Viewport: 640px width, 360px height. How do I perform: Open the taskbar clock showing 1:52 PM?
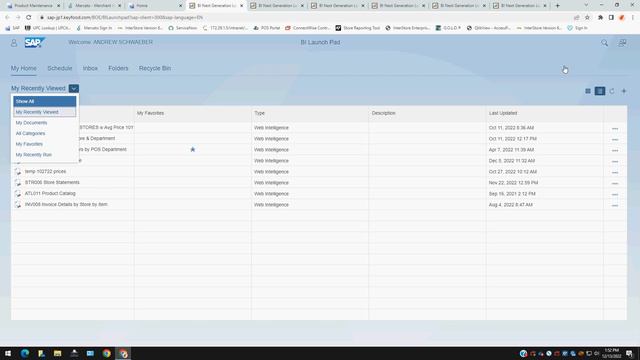pyautogui.click(x=611, y=353)
